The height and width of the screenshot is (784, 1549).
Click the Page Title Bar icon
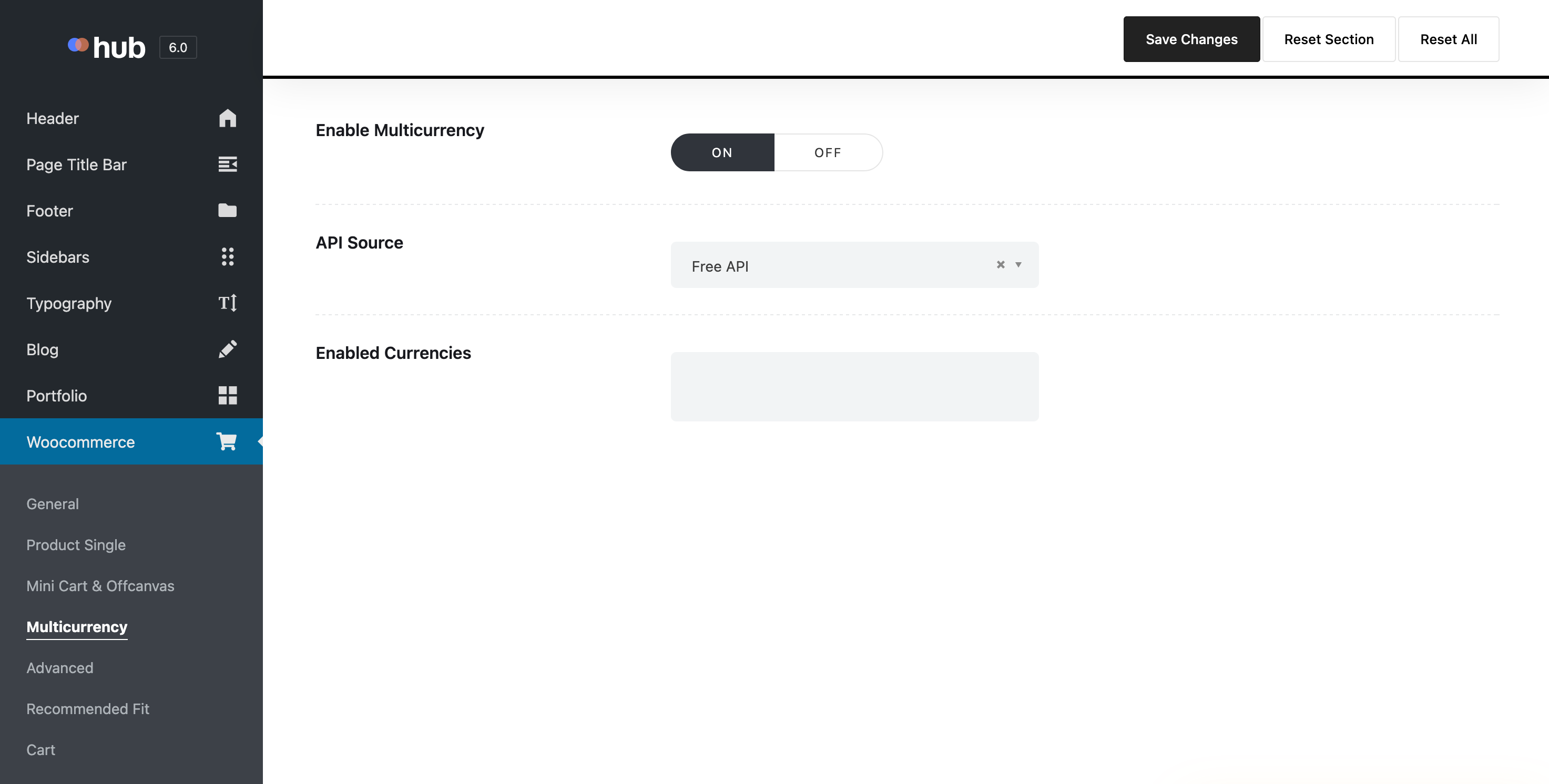click(227, 164)
